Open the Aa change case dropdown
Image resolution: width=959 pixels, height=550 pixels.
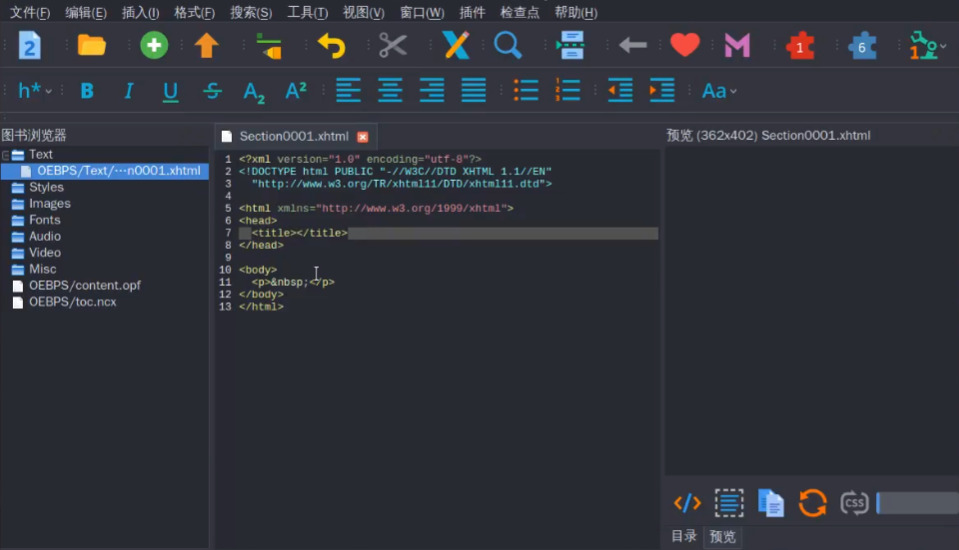point(718,91)
